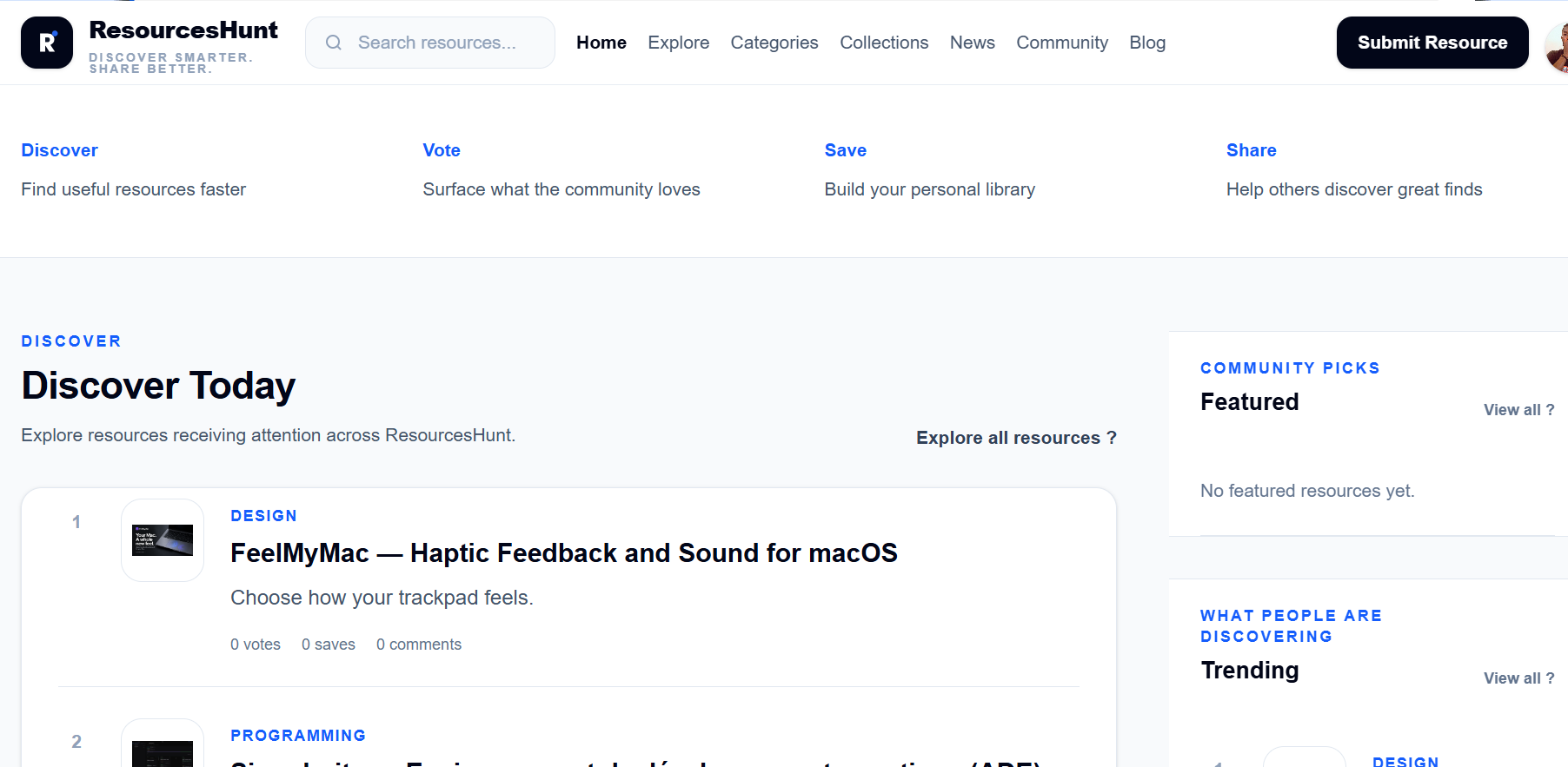
Task: Open the FeelMyMac Haptic Feedback title
Action: pyautogui.click(x=564, y=553)
